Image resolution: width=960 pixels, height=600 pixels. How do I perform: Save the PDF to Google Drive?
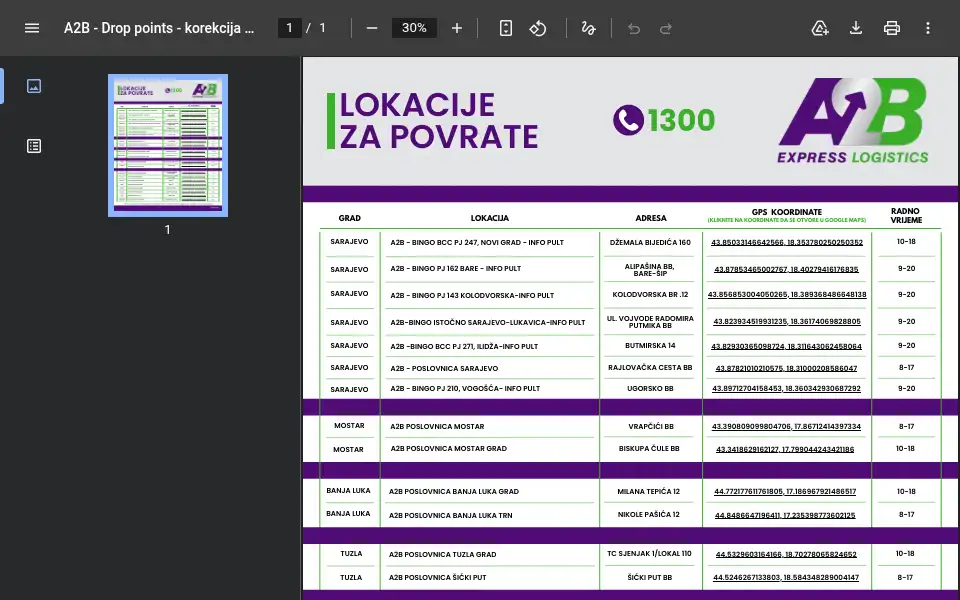pos(820,28)
